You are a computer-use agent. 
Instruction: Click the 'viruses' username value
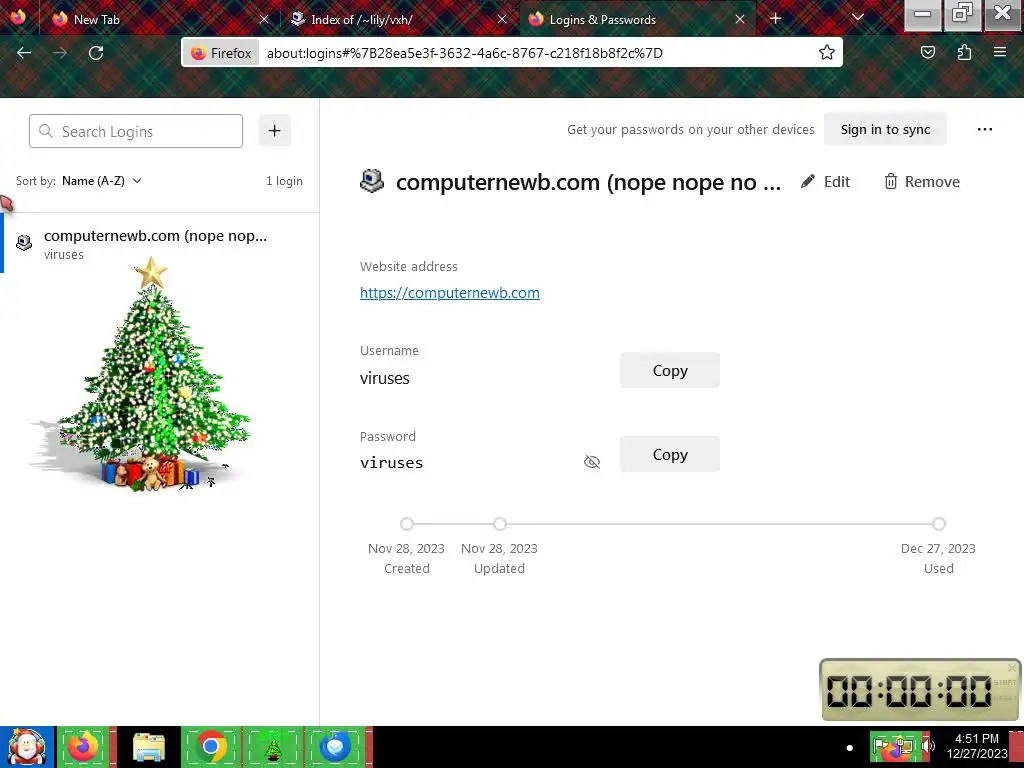[385, 379]
